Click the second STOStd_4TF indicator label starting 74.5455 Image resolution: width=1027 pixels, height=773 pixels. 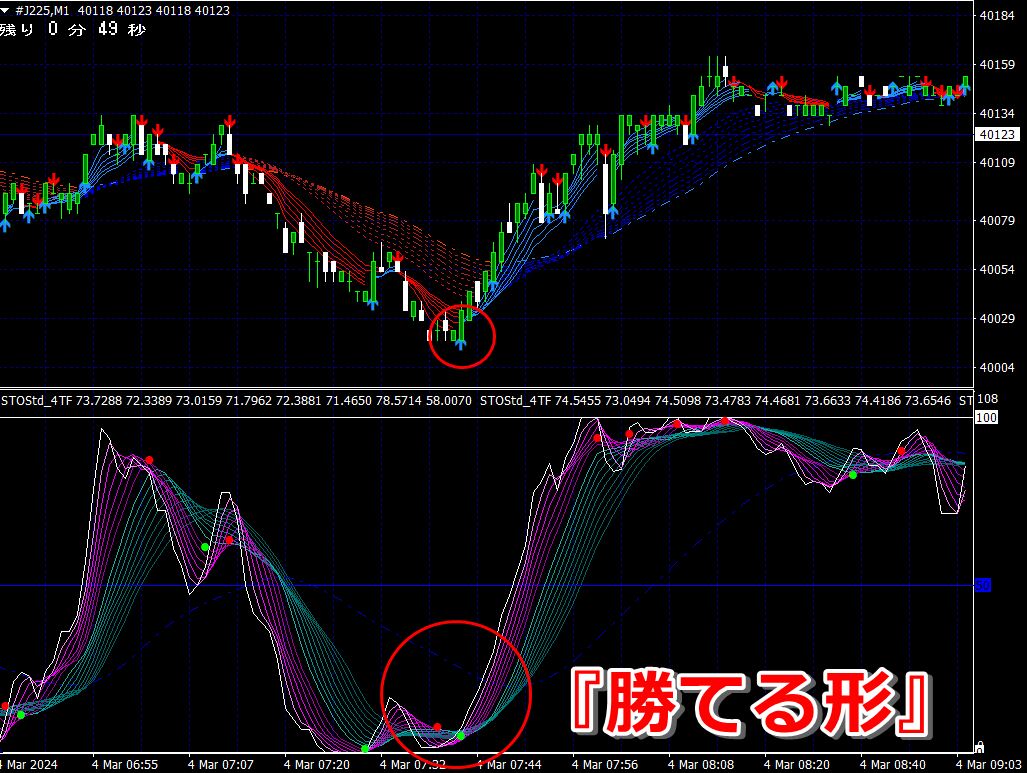click(x=715, y=400)
